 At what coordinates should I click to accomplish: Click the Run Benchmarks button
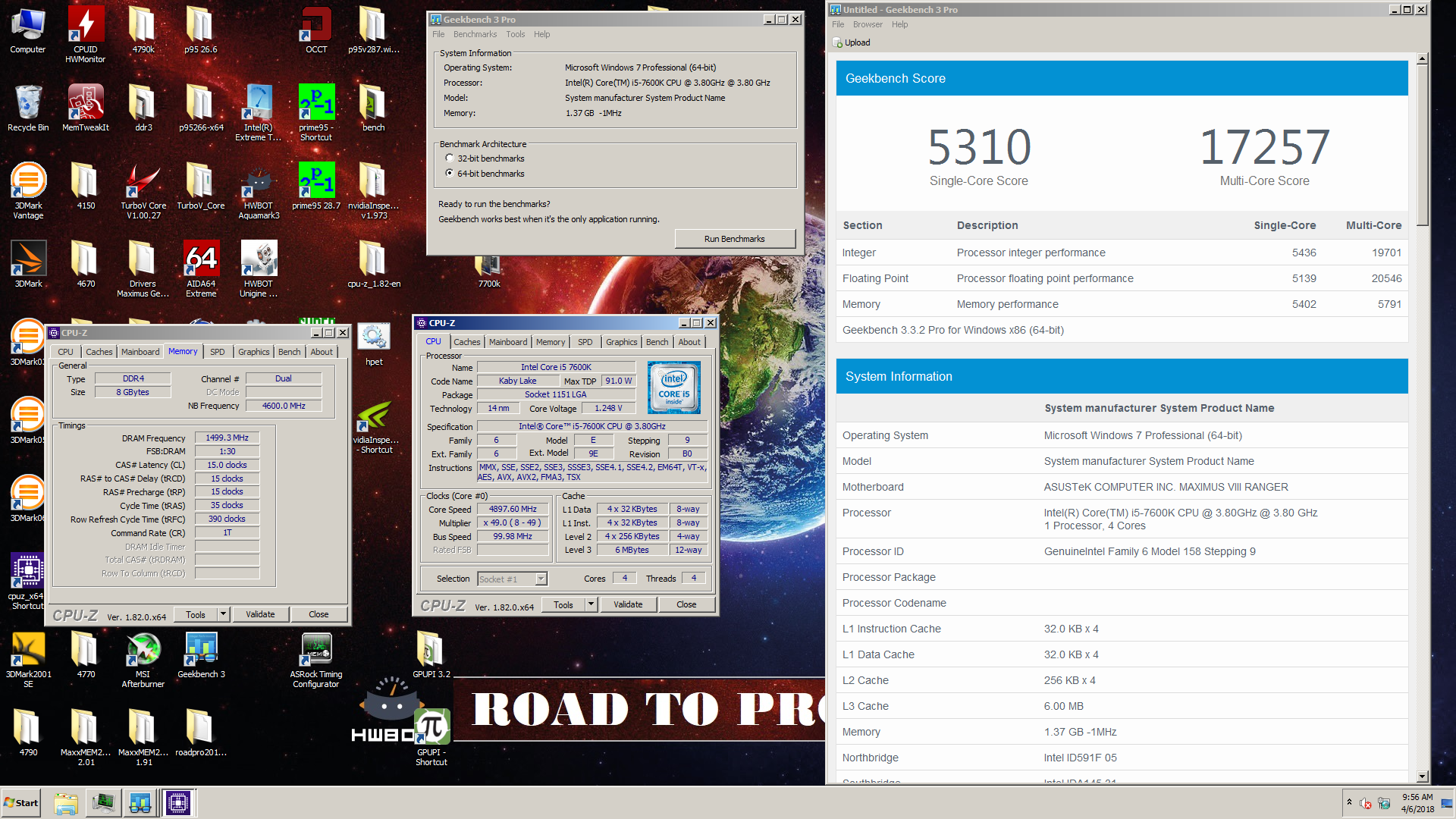point(734,239)
